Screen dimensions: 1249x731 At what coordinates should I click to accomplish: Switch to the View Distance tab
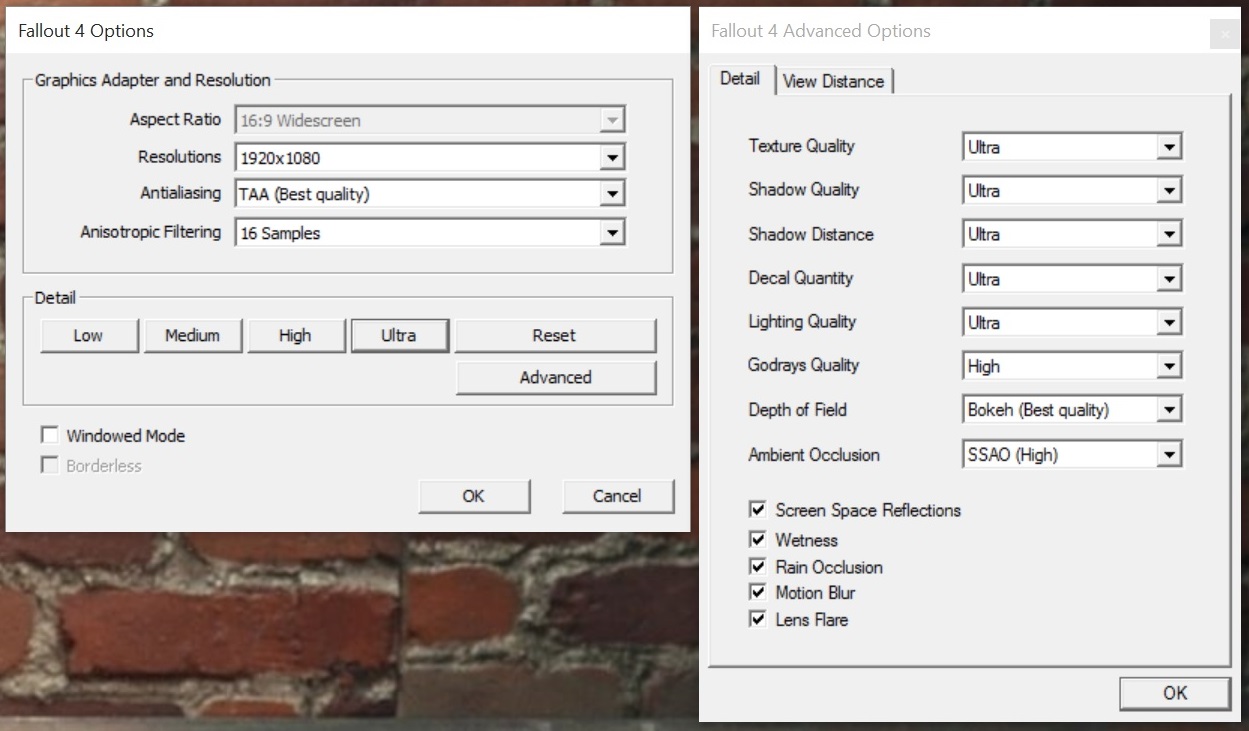[834, 82]
